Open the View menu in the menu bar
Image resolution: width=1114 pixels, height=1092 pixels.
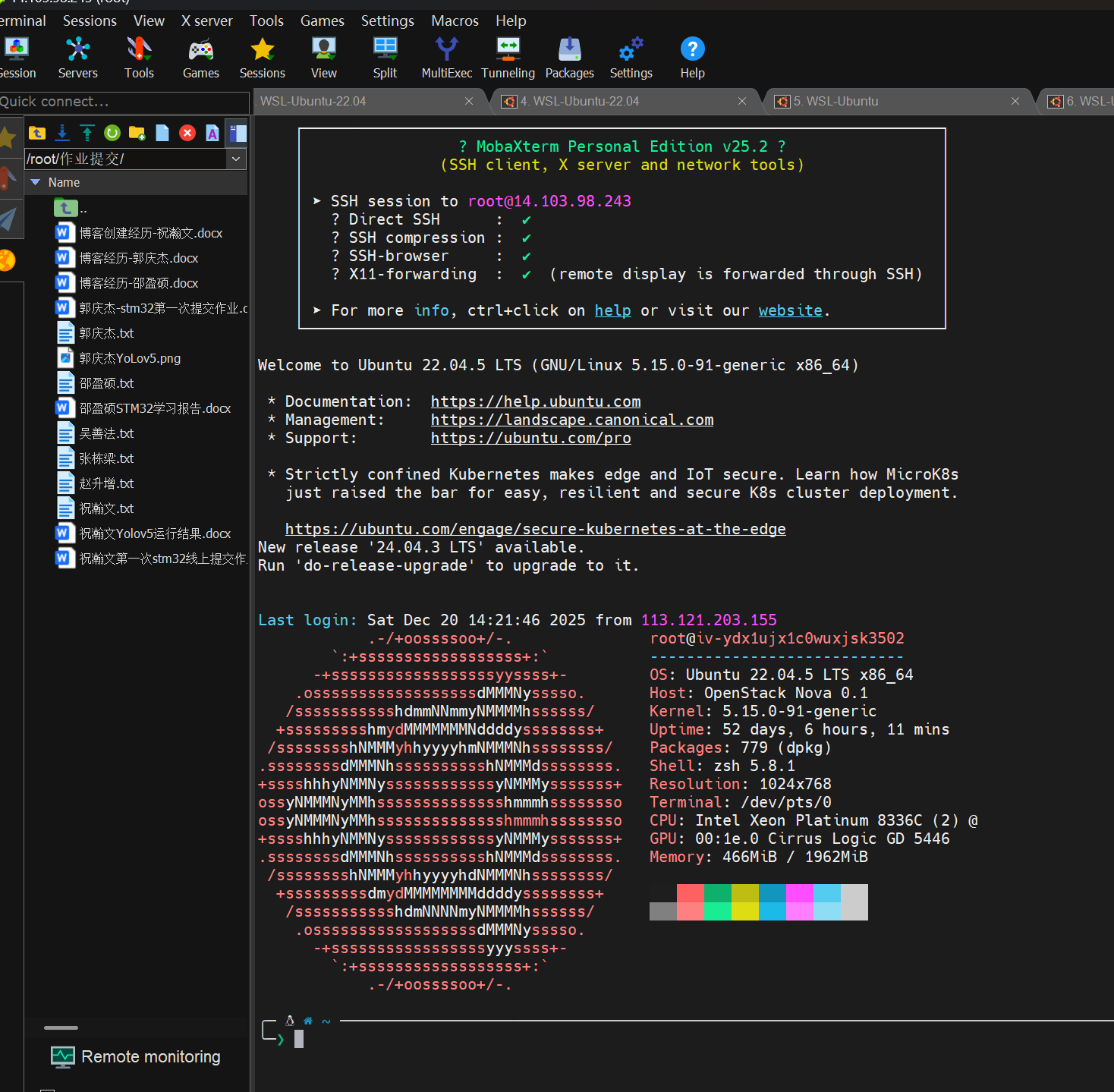click(x=149, y=20)
